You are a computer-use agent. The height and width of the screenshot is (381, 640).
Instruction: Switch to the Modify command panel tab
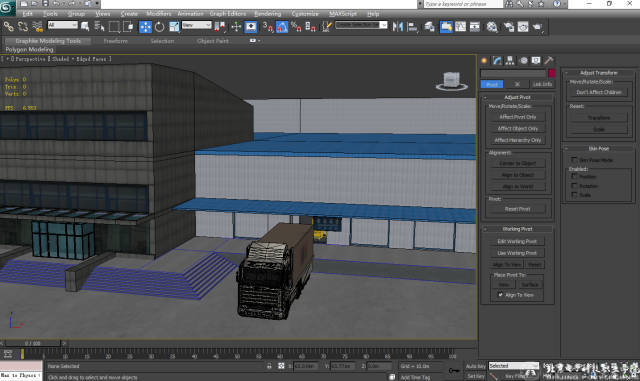click(497, 61)
